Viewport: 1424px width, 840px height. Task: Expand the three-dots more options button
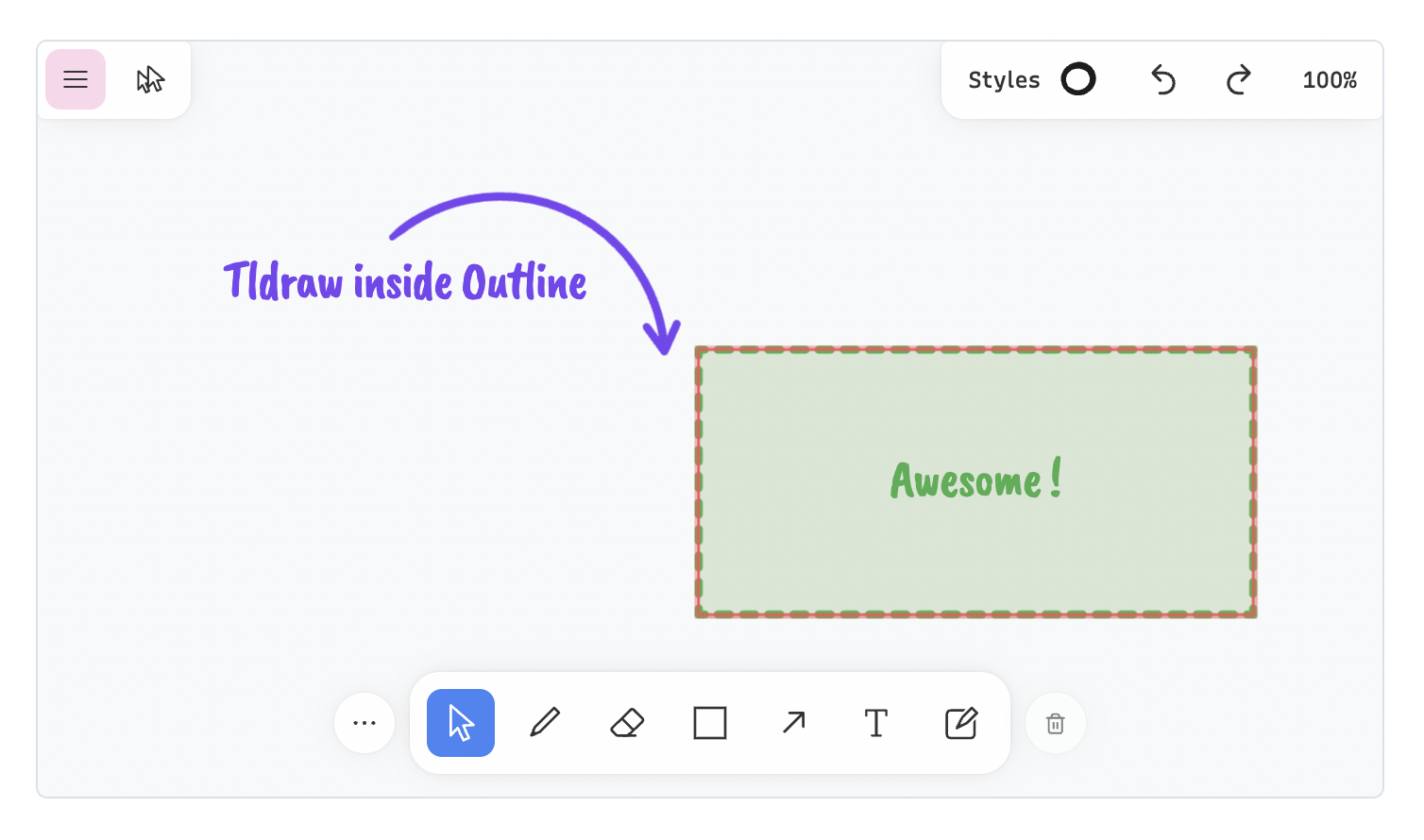[364, 723]
